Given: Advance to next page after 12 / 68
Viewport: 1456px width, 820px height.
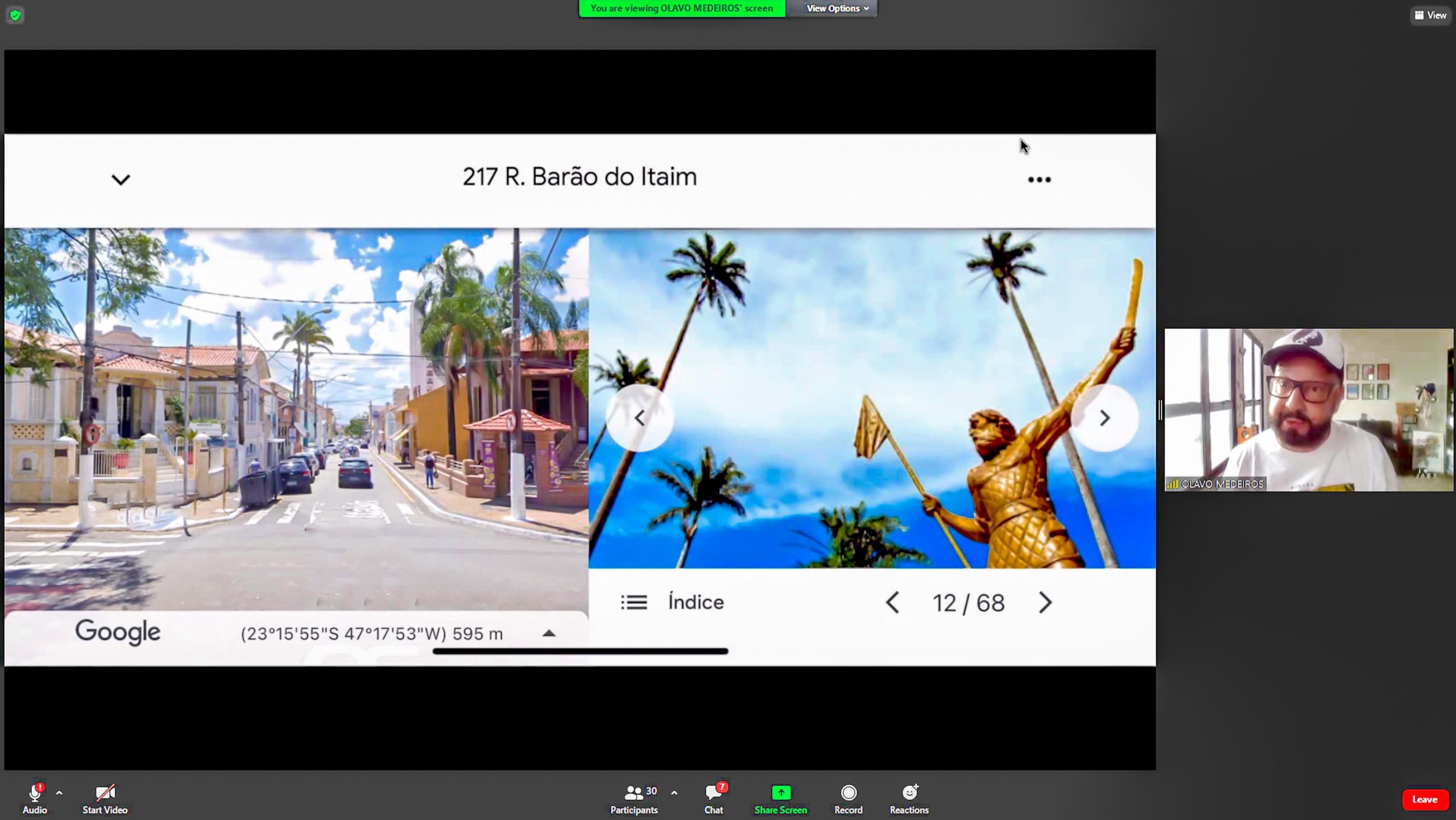Looking at the screenshot, I should pos(1045,603).
